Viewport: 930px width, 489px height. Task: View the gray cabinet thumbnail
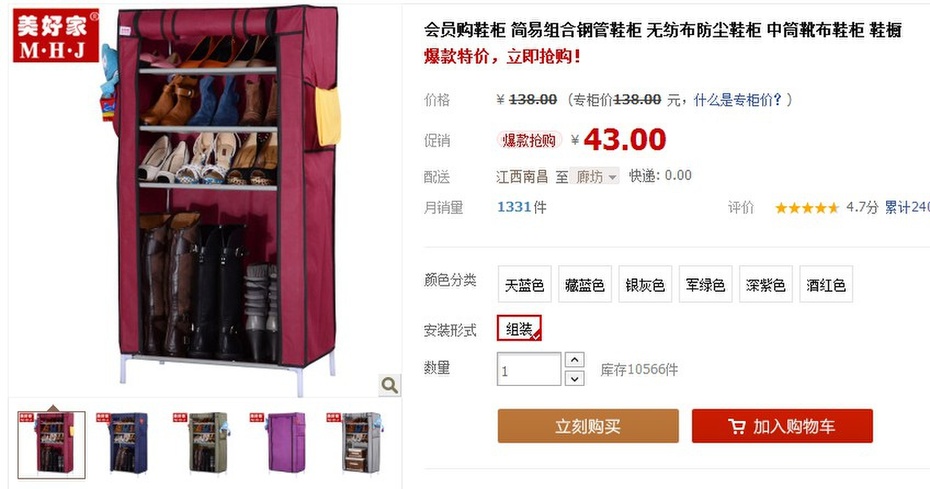(358, 443)
